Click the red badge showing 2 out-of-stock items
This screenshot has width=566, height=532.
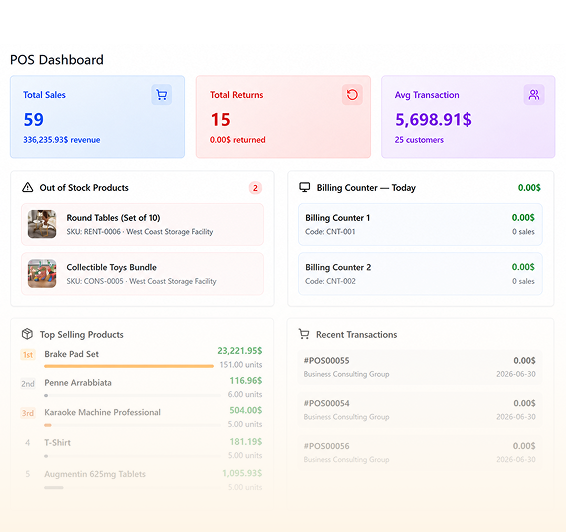click(255, 188)
